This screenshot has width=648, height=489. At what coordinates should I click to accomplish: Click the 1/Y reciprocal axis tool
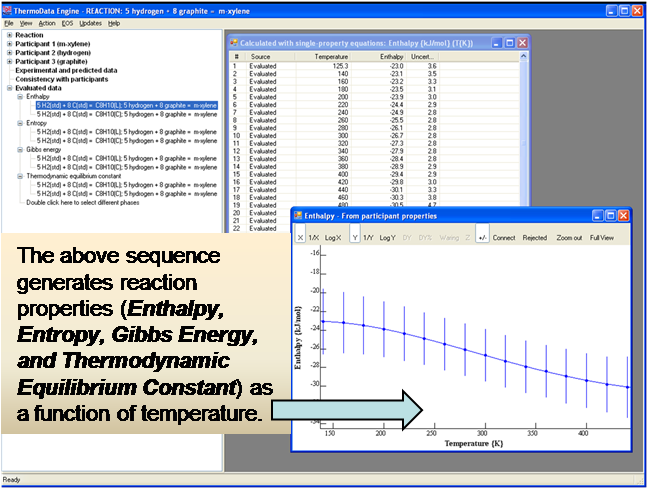pos(368,237)
